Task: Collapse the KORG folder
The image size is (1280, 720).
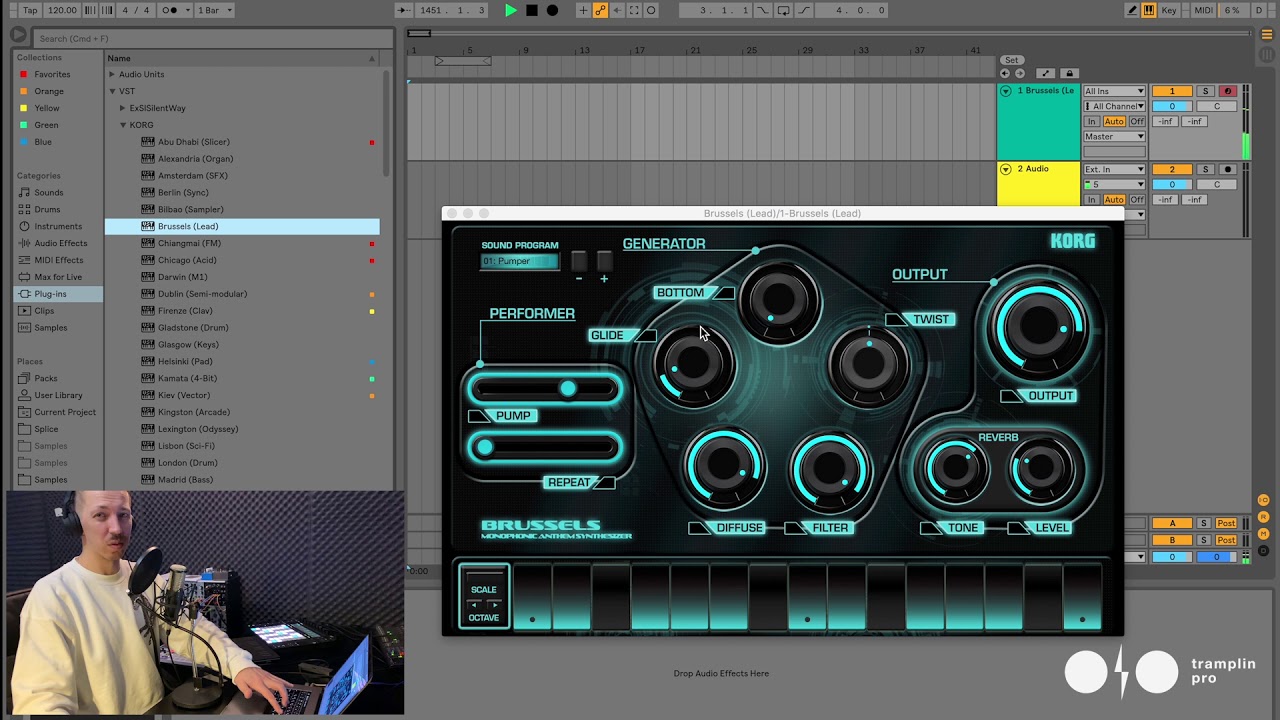Action: tap(122, 125)
